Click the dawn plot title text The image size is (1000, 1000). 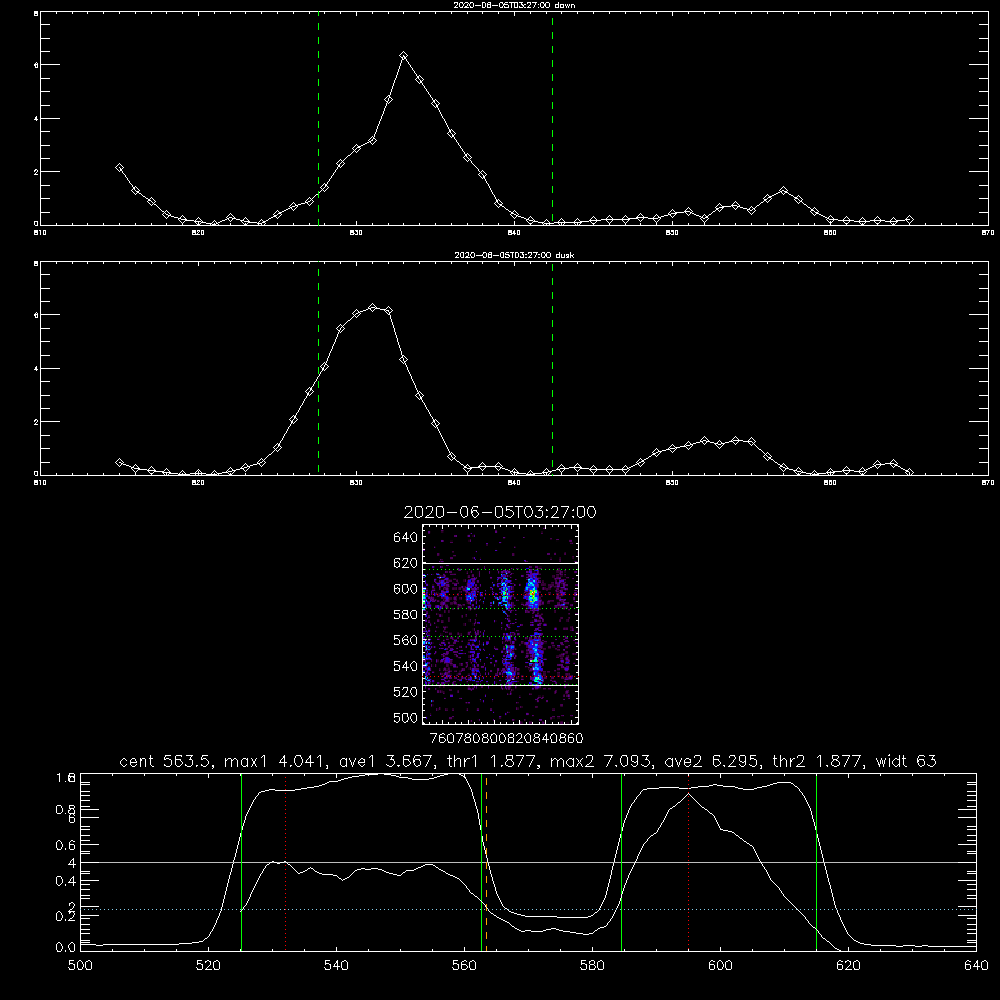pyautogui.click(x=514, y=5)
